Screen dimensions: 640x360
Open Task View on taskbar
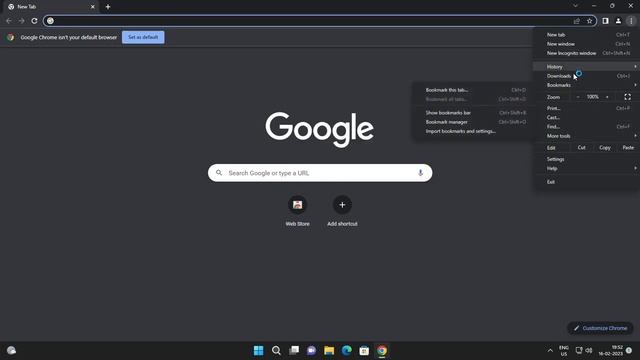coord(294,351)
